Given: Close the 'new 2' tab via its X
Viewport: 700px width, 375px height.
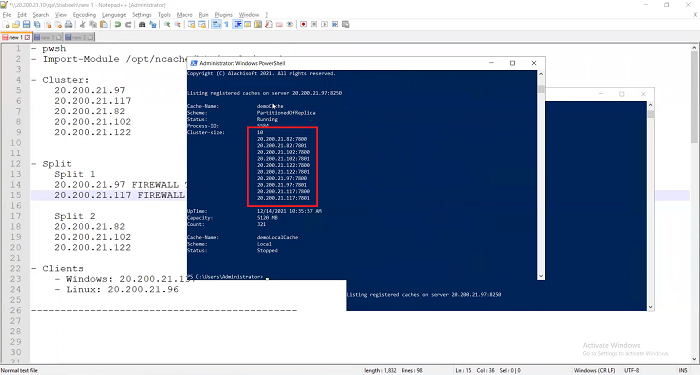Looking at the screenshot, I should point(90,38).
